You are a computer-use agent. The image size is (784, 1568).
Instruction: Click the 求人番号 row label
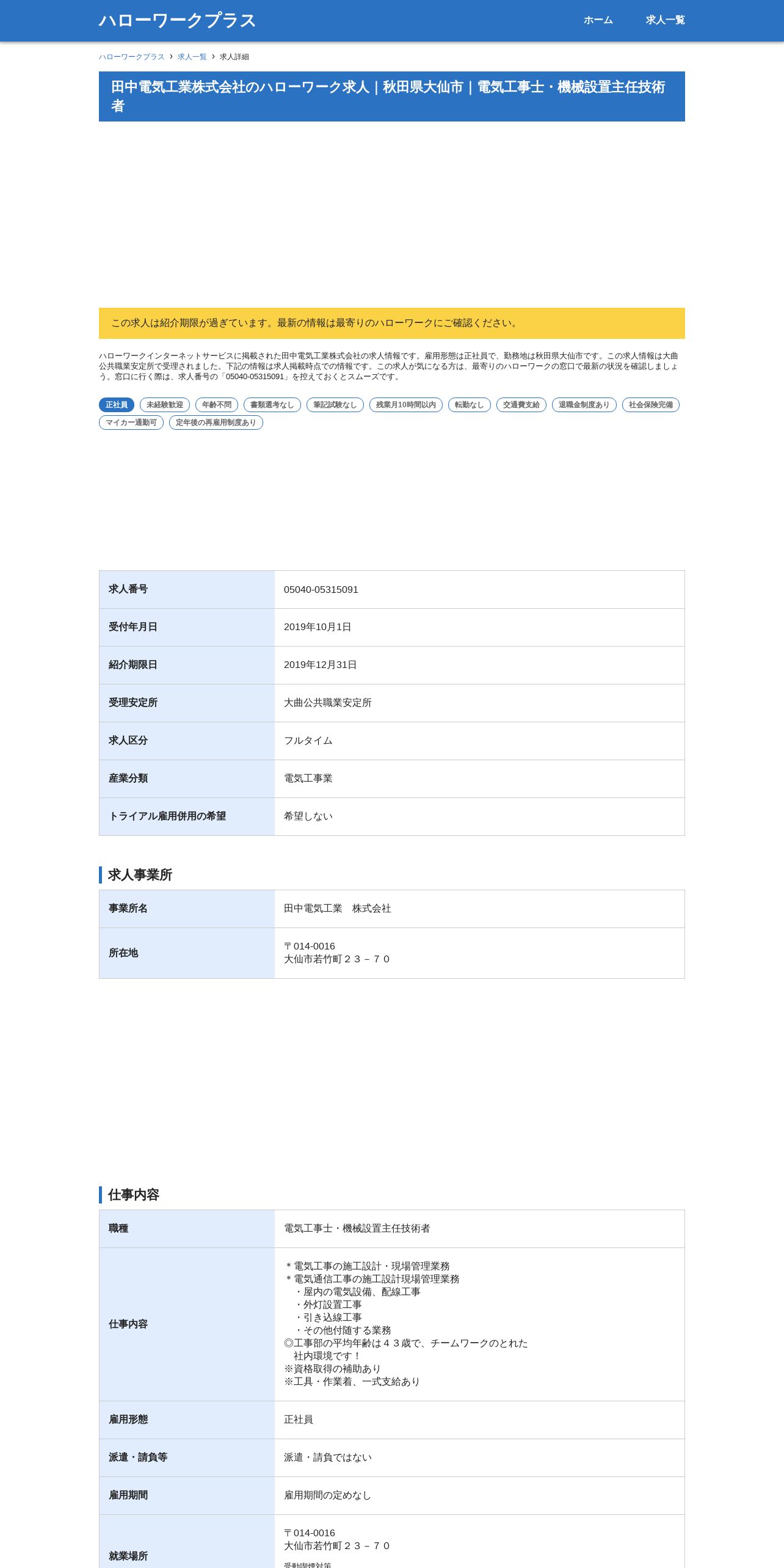coord(128,589)
